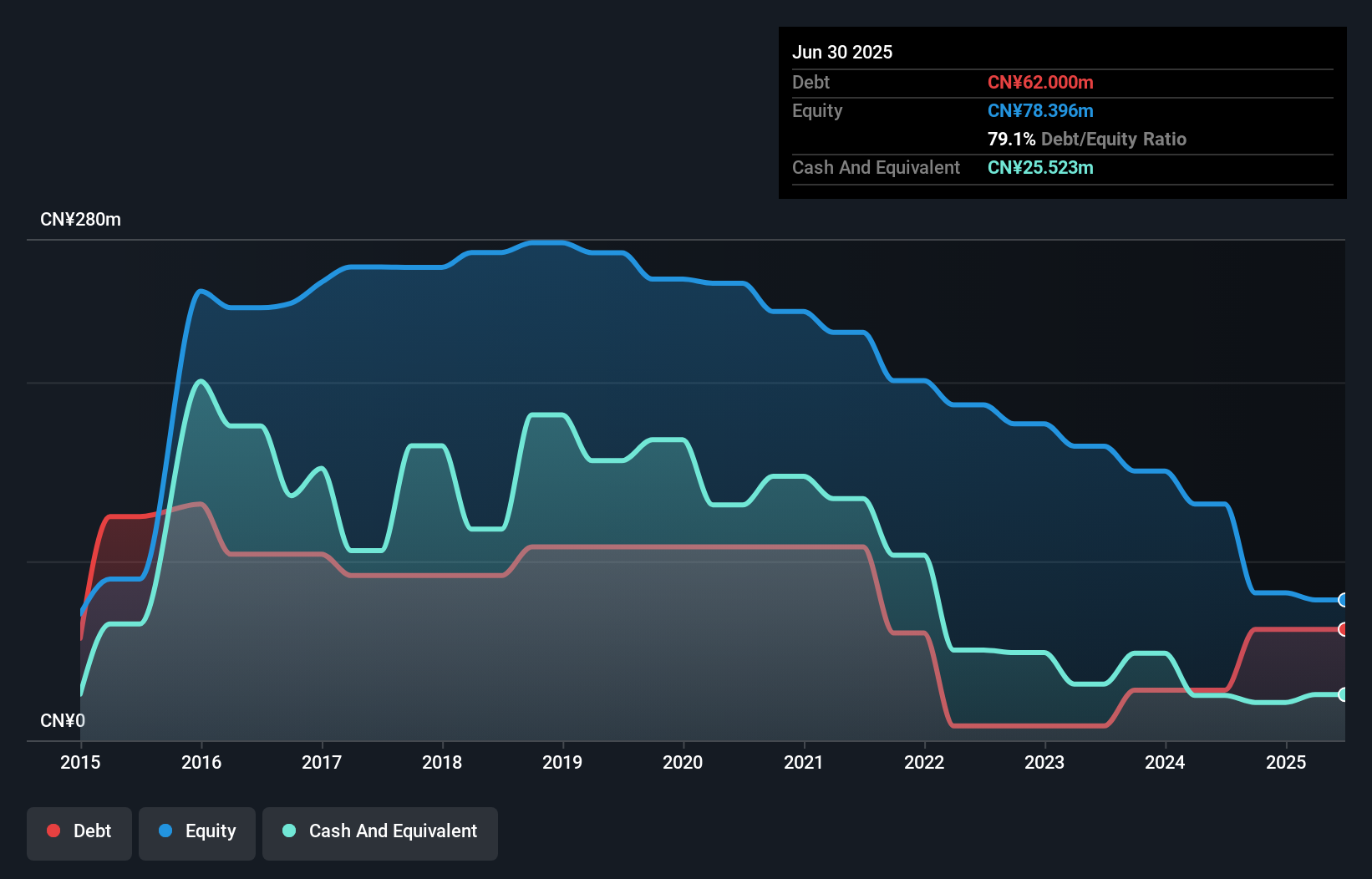Select the 2025 year label
This screenshot has width=1372, height=879.
pos(1287,762)
